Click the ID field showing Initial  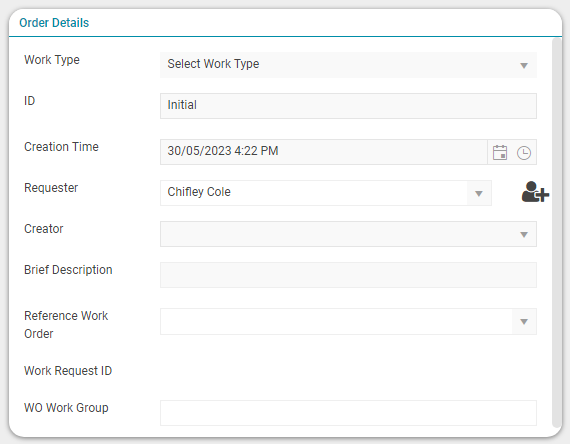tap(348, 106)
